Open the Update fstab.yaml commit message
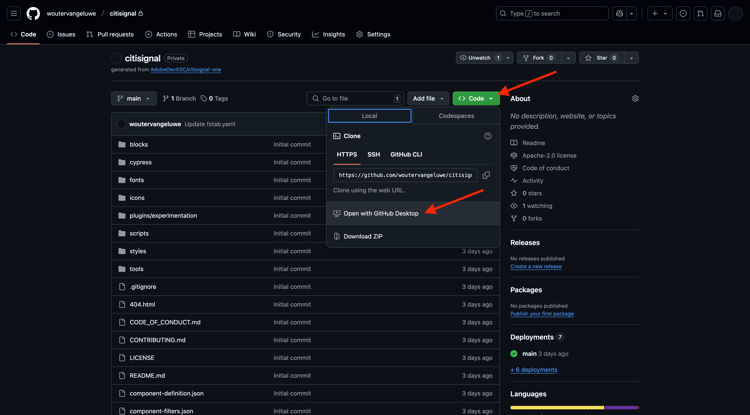This screenshot has height=415, width=750. click(x=210, y=124)
